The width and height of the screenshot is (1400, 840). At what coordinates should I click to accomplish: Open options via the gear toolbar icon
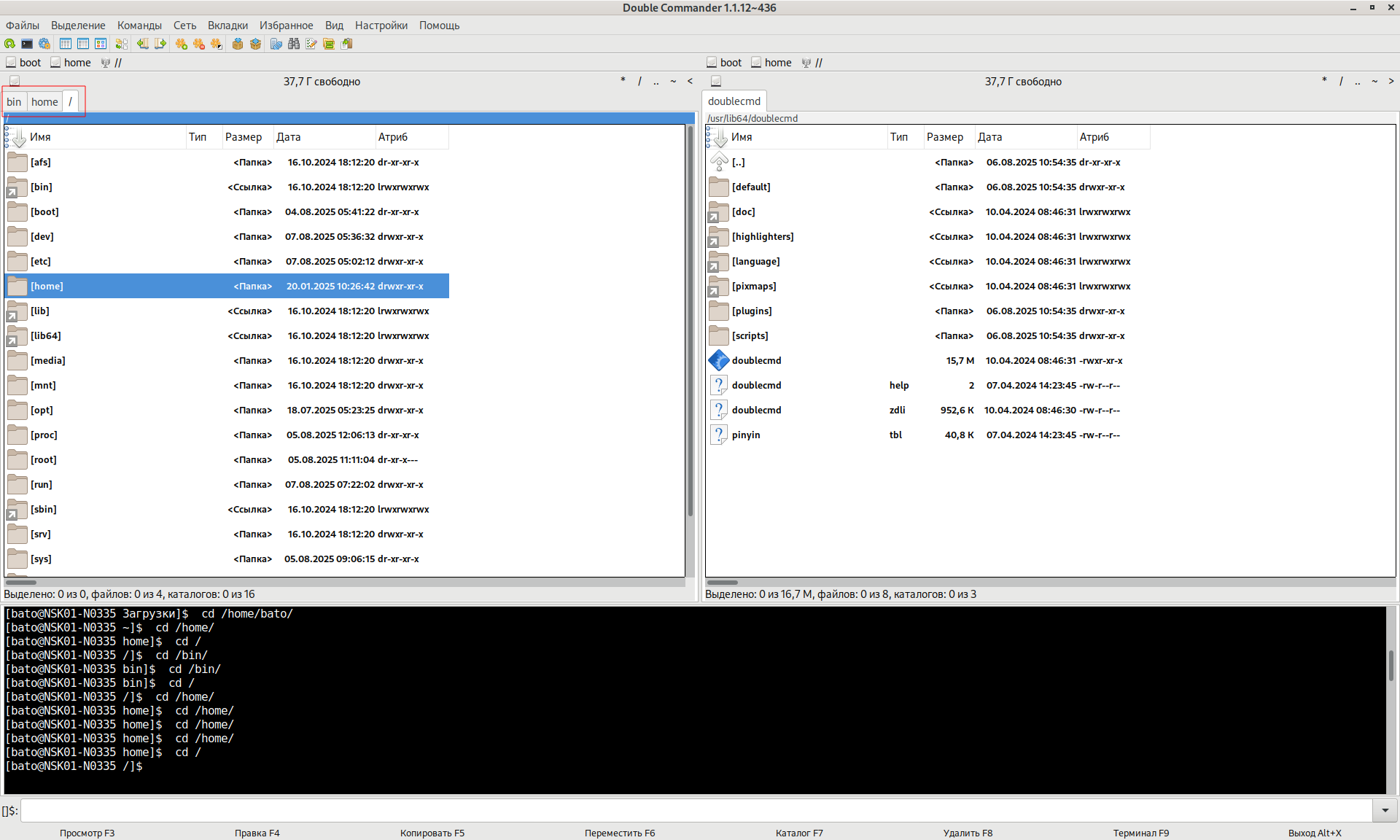coord(44,44)
